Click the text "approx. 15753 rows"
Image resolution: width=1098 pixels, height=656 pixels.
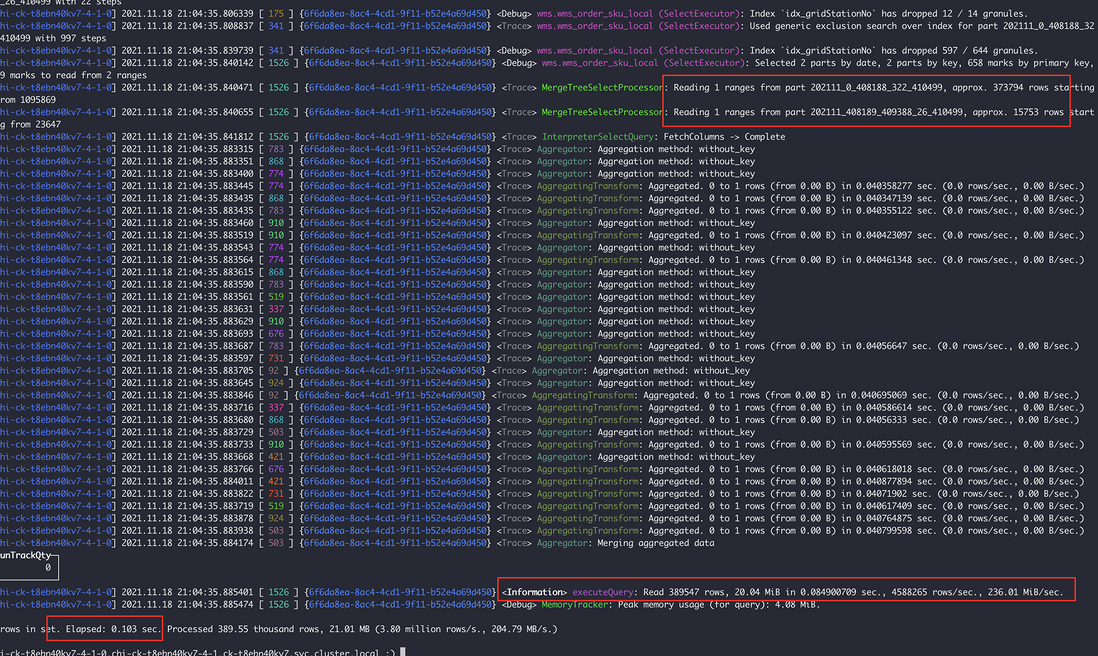[x=1018, y=112]
